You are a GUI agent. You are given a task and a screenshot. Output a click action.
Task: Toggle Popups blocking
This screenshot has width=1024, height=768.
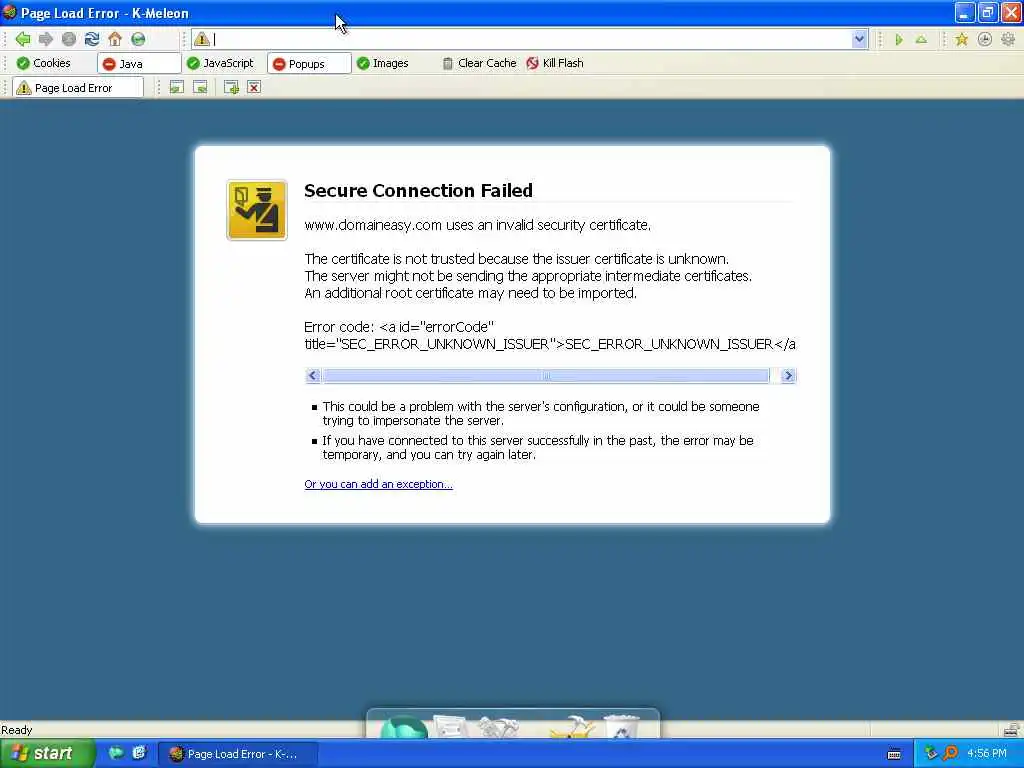[309, 63]
